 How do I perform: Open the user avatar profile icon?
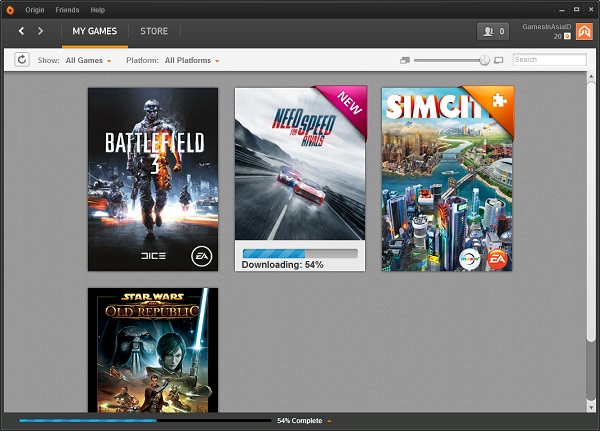[x=584, y=31]
